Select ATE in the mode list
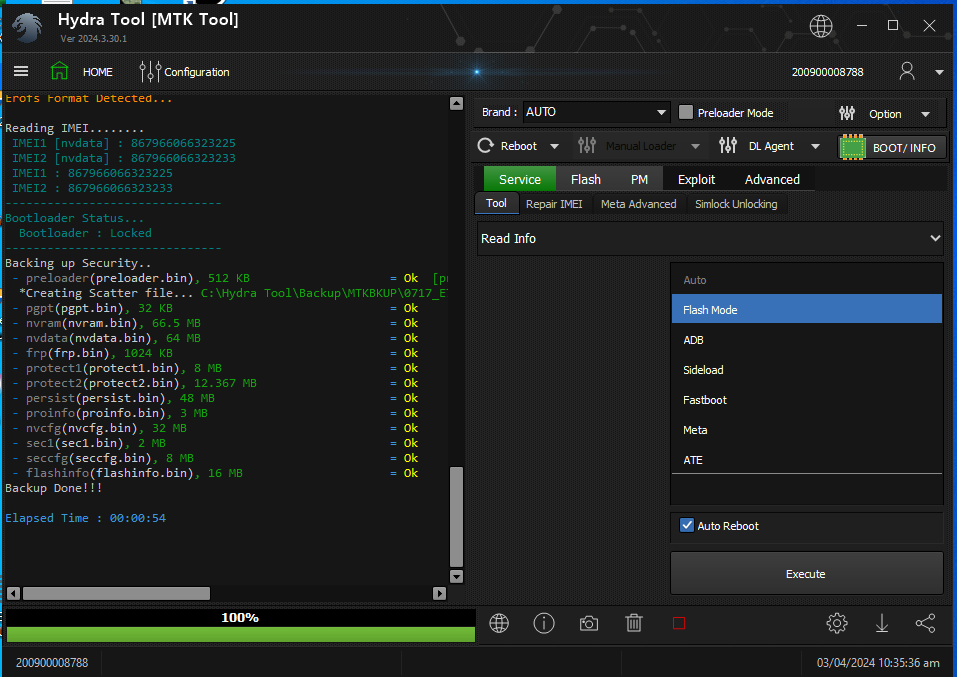The image size is (957, 677). click(806, 460)
